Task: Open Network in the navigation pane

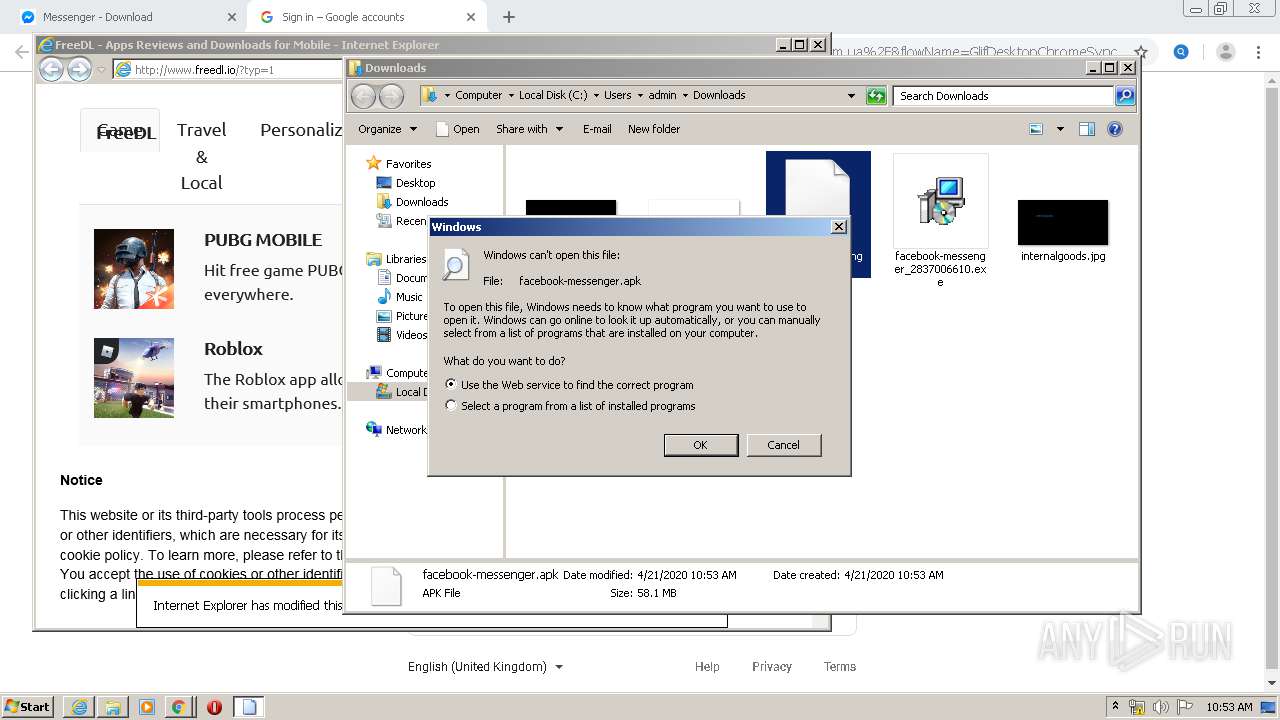Action: tap(405, 430)
